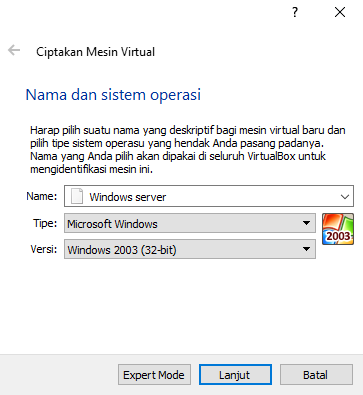Expand the Name field dropdown chevron
This screenshot has width=363, height=395.
point(345,197)
